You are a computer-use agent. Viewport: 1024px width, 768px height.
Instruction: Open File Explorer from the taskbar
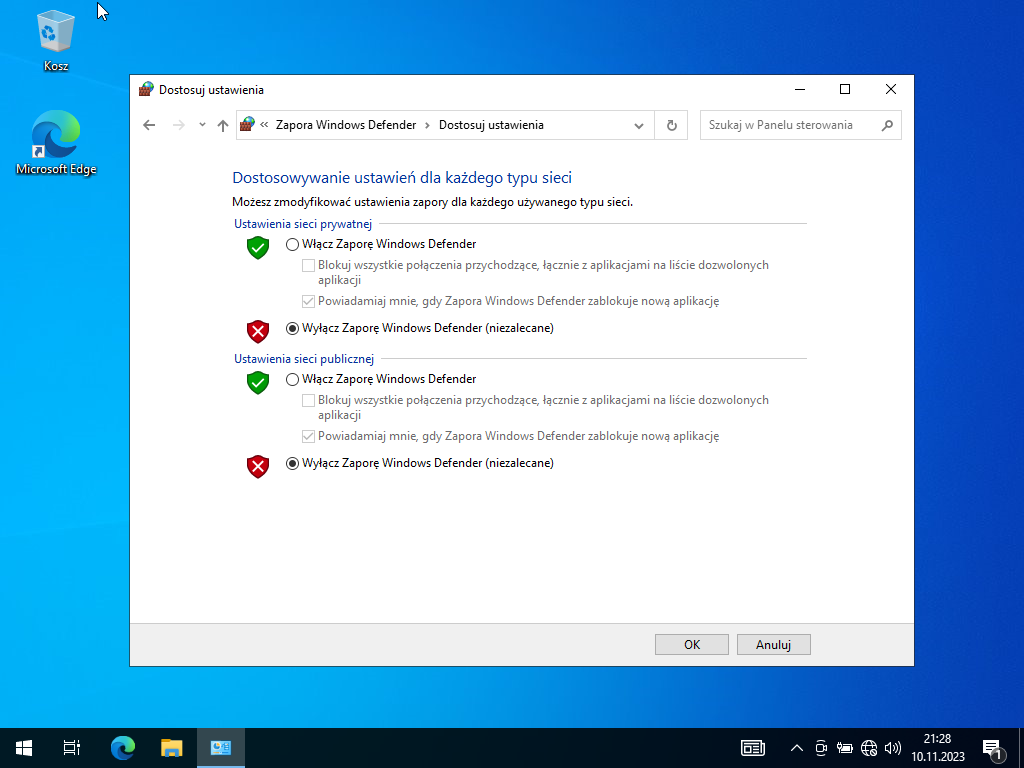pos(172,748)
